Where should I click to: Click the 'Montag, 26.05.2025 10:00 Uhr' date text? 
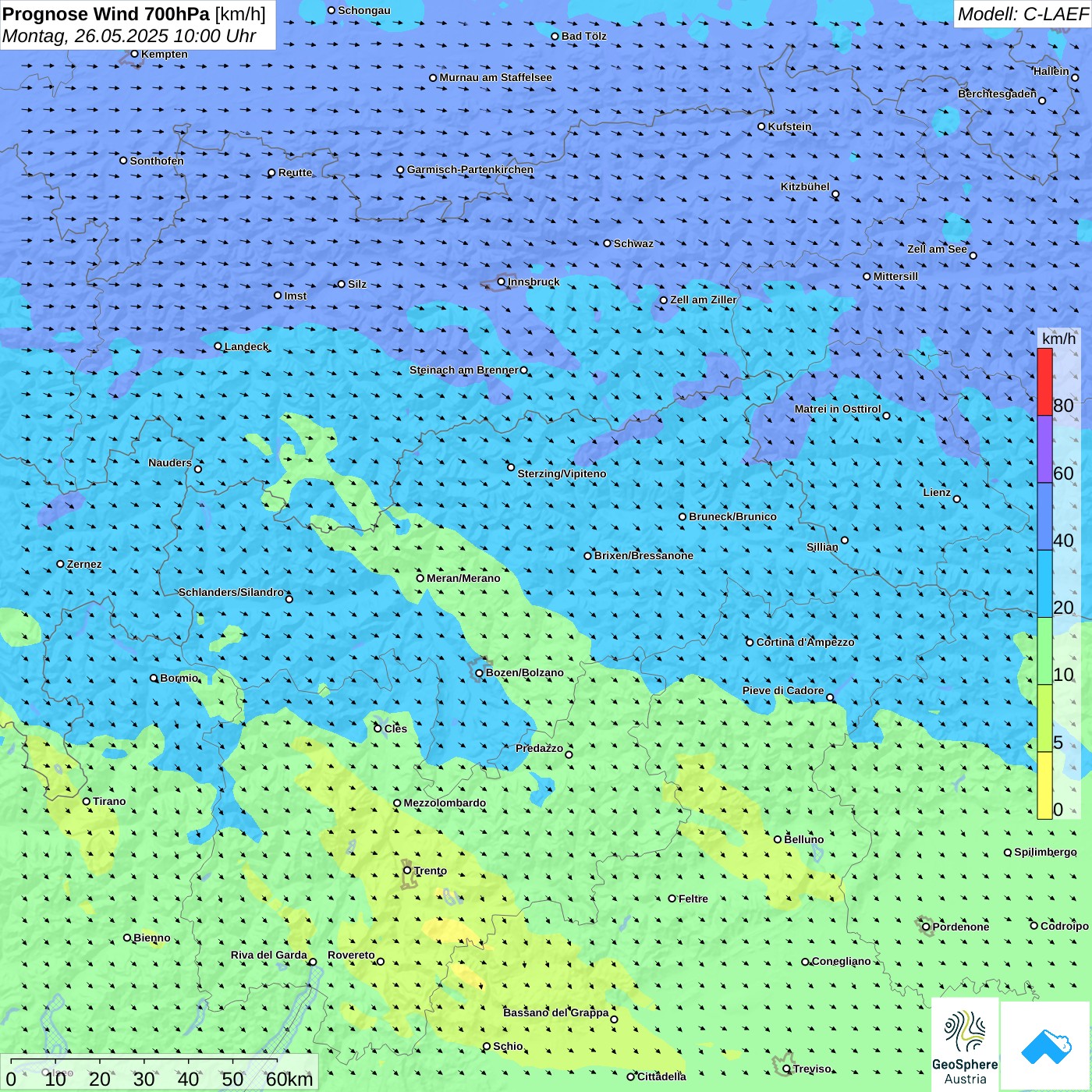tap(129, 36)
